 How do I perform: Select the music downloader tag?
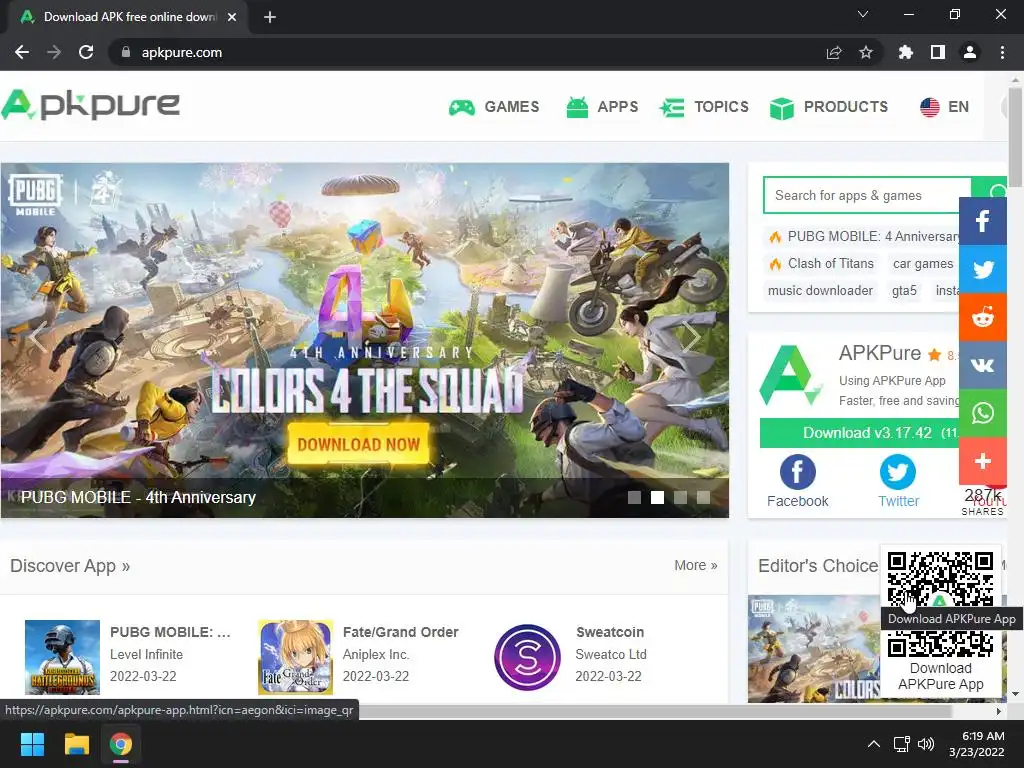click(x=820, y=291)
